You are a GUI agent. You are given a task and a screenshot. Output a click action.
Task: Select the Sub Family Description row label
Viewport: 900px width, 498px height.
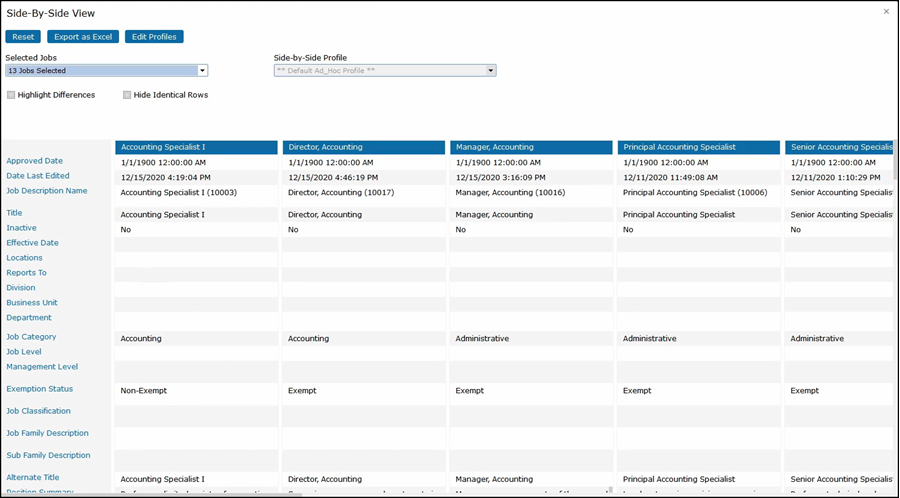pyautogui.click(x=49, y=455)
